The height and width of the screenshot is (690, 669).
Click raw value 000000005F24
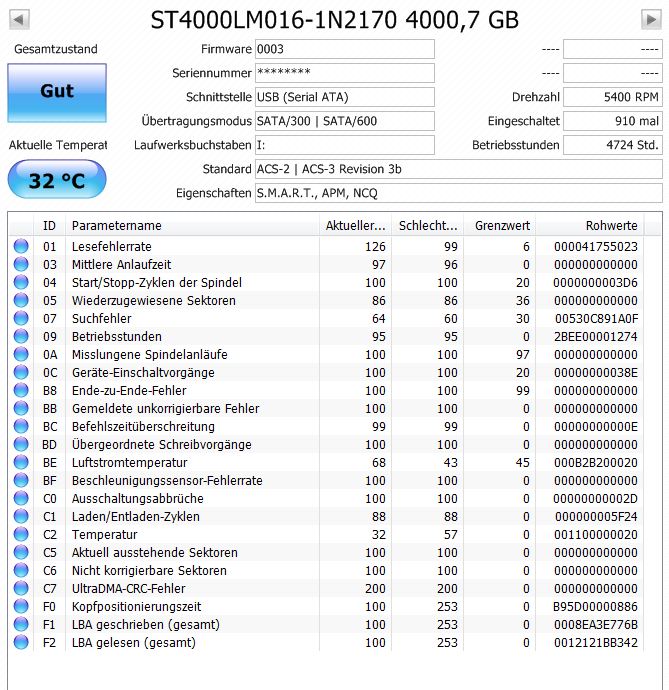(596, 517)
